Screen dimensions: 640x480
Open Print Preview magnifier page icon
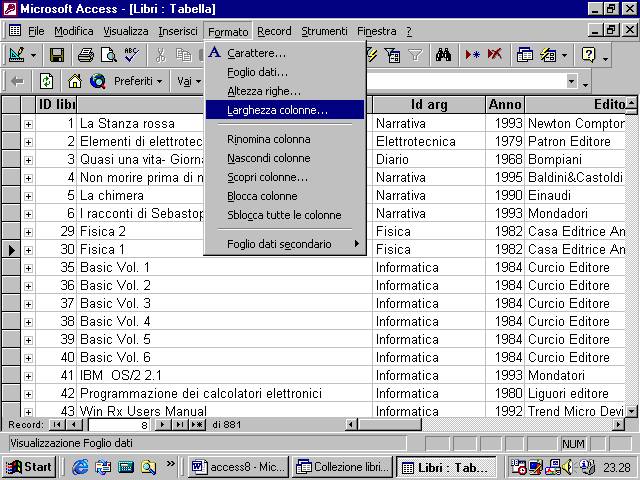(109, 55)
